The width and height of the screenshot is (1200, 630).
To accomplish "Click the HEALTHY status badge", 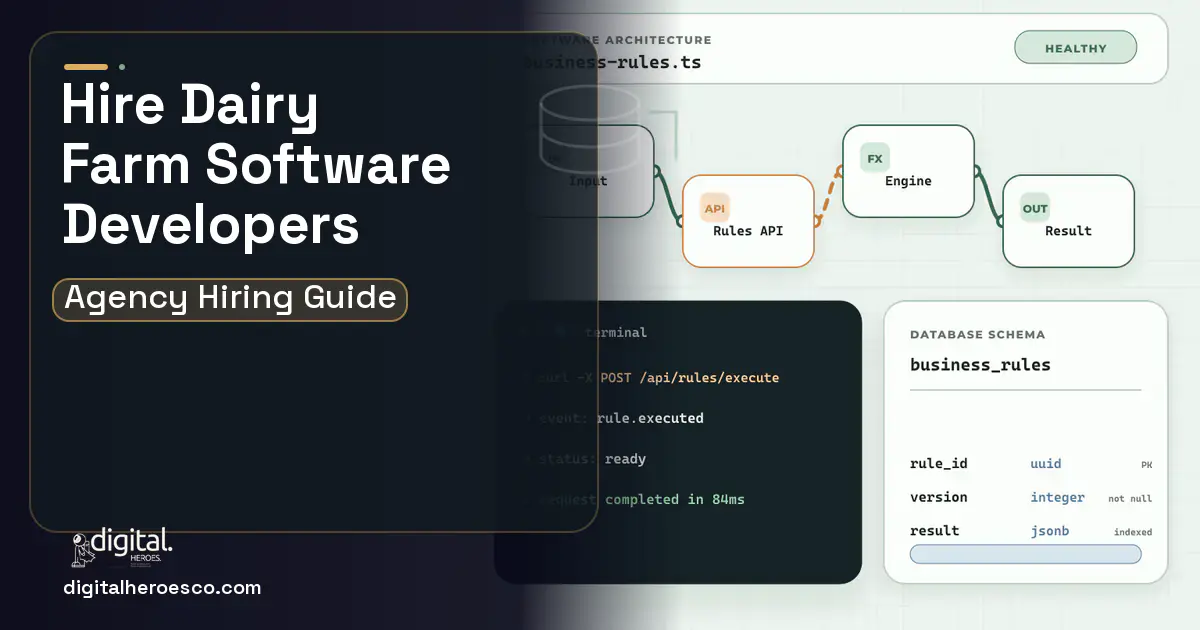I will click(x=1075, y=48).
